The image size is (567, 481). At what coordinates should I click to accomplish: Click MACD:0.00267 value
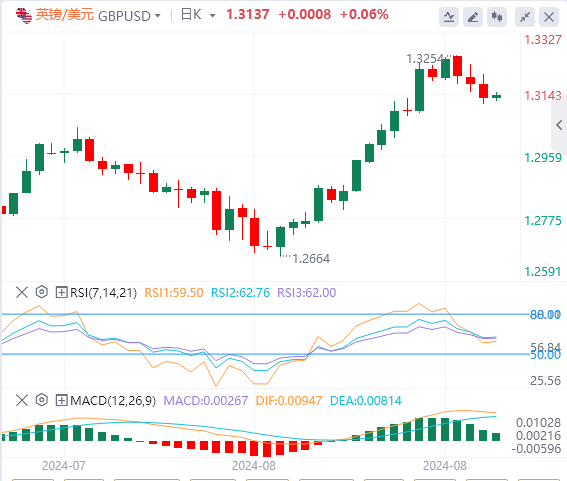206,401
